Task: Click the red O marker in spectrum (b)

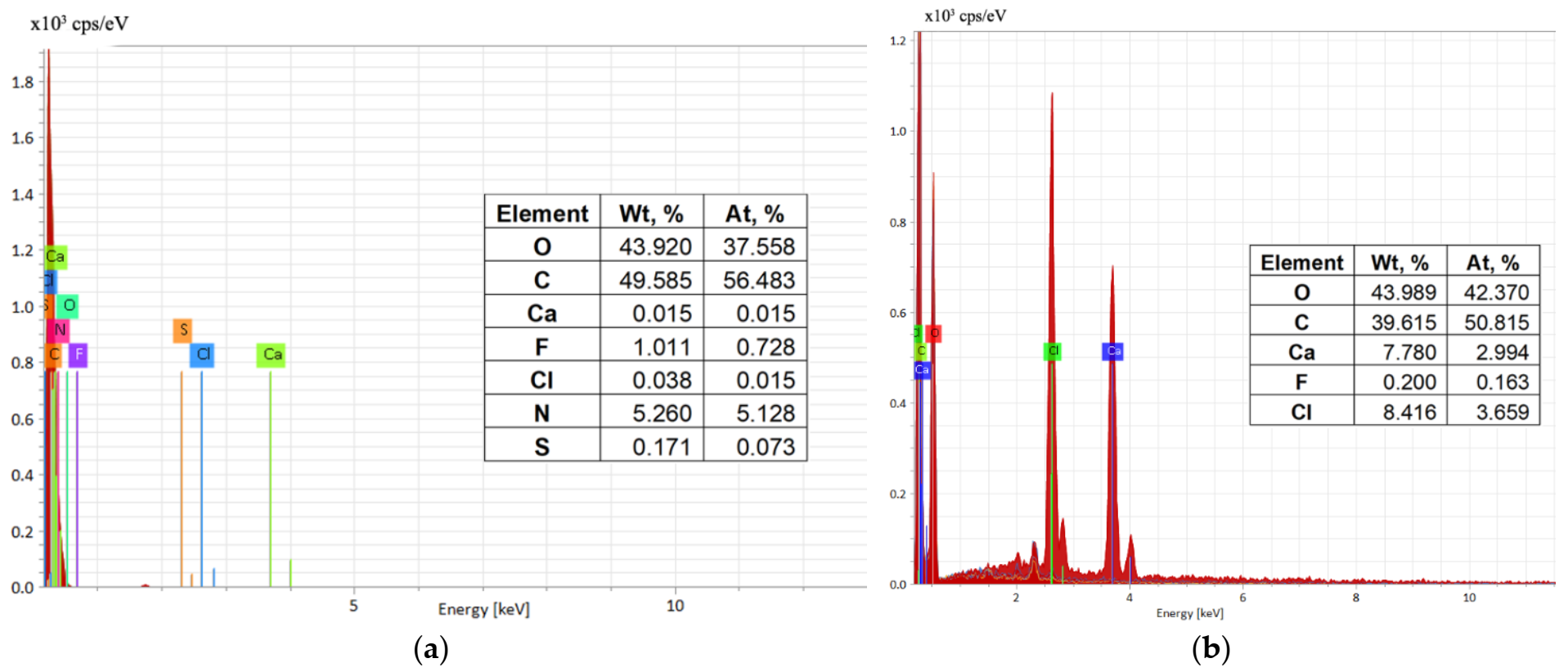Action: click(934, 333)
